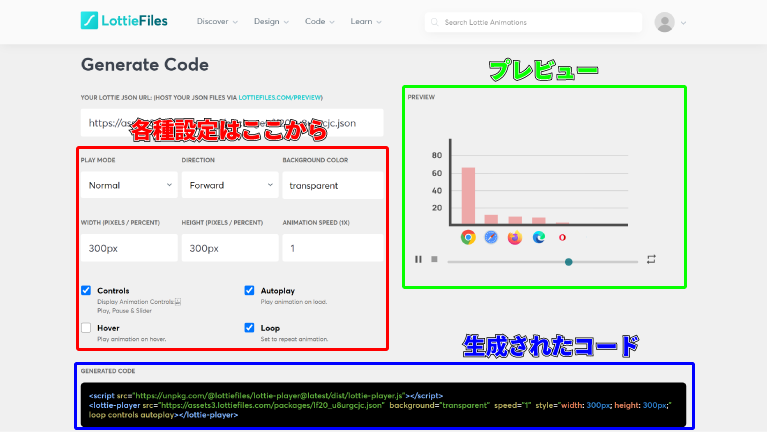Open the Direction Forward dropdown
Image resolution: width=767 pixels, height=432 pixels.
(x=230, y=185)
